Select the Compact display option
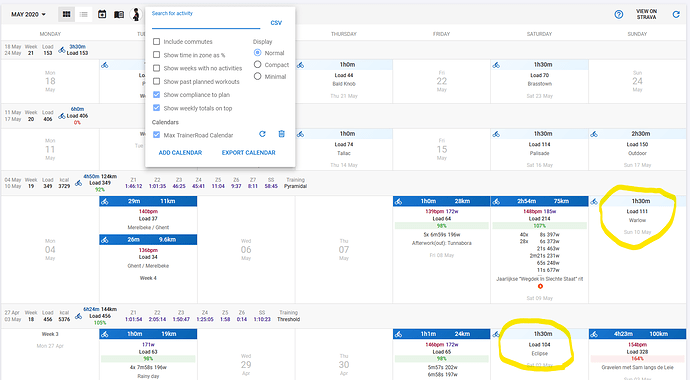690x380 pixels. pyautogui.click(x=257, y=64)
